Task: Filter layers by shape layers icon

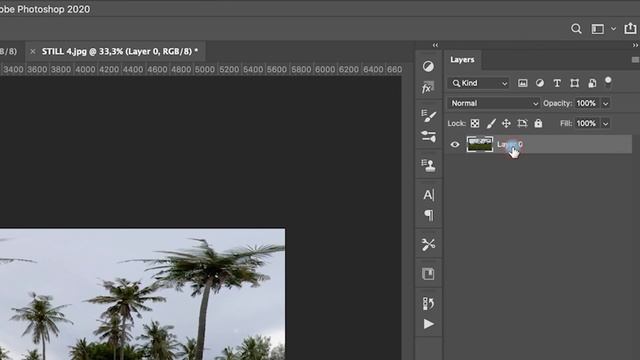Action: [574, 83]
